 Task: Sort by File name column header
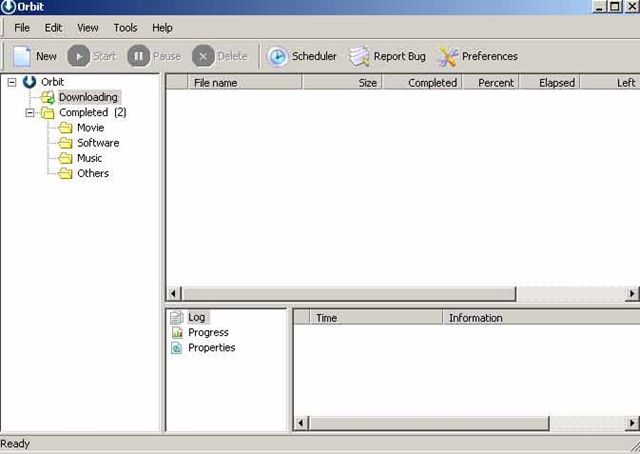[244, 83]
